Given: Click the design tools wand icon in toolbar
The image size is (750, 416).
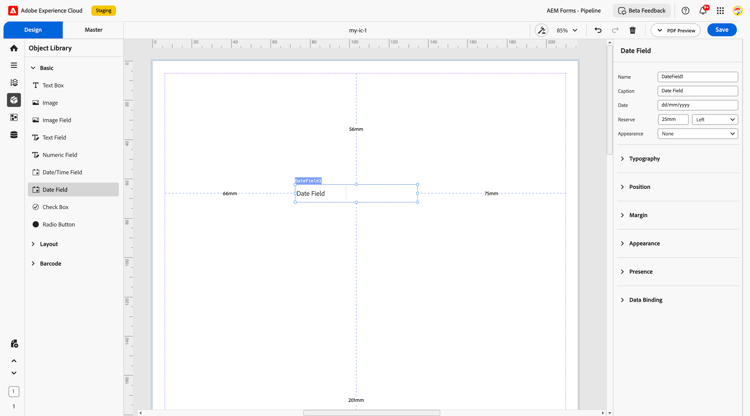Looking at the screenshot, I should tap(541, 30).
